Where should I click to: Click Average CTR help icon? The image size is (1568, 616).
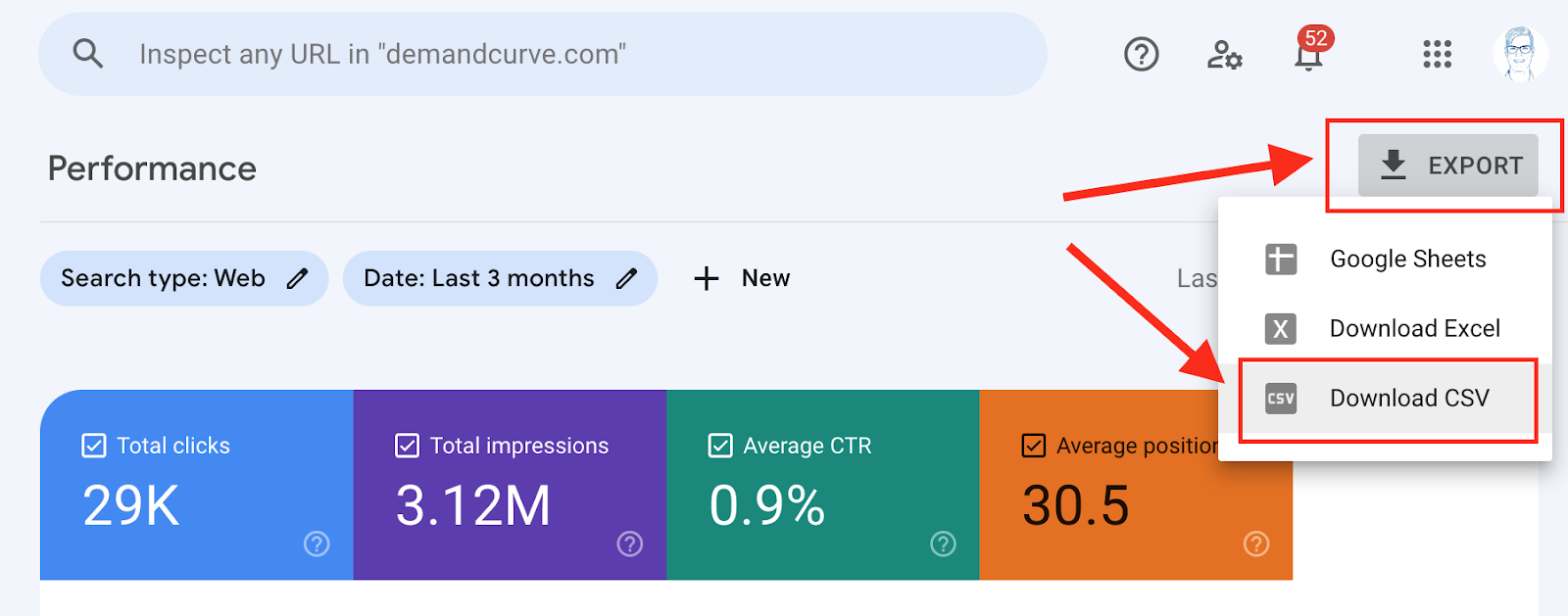[943, 544]
